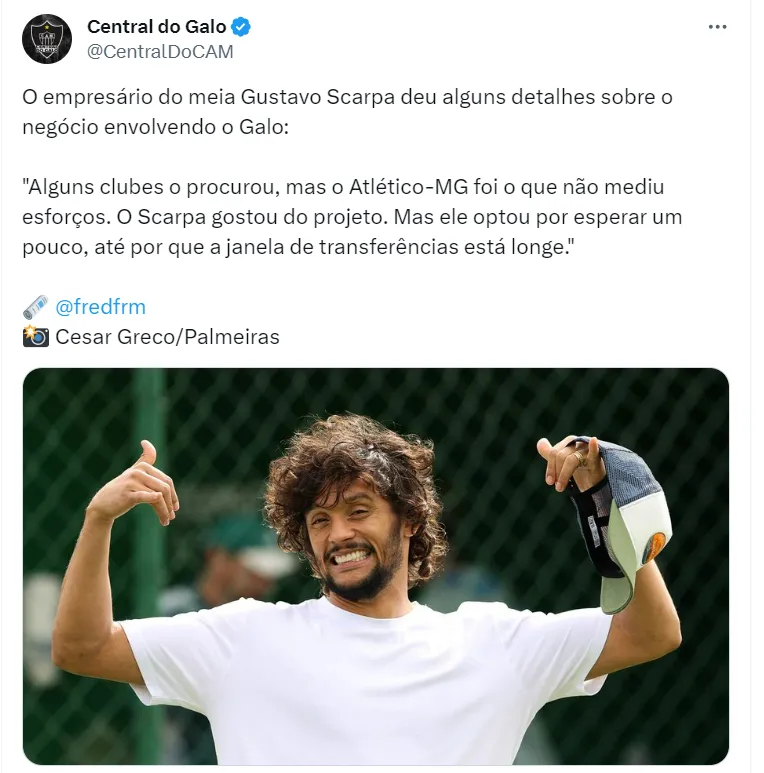Screen dimensions: 764x773
Task: Click the rolled newspaper emoji
Action: click(35, 307)
